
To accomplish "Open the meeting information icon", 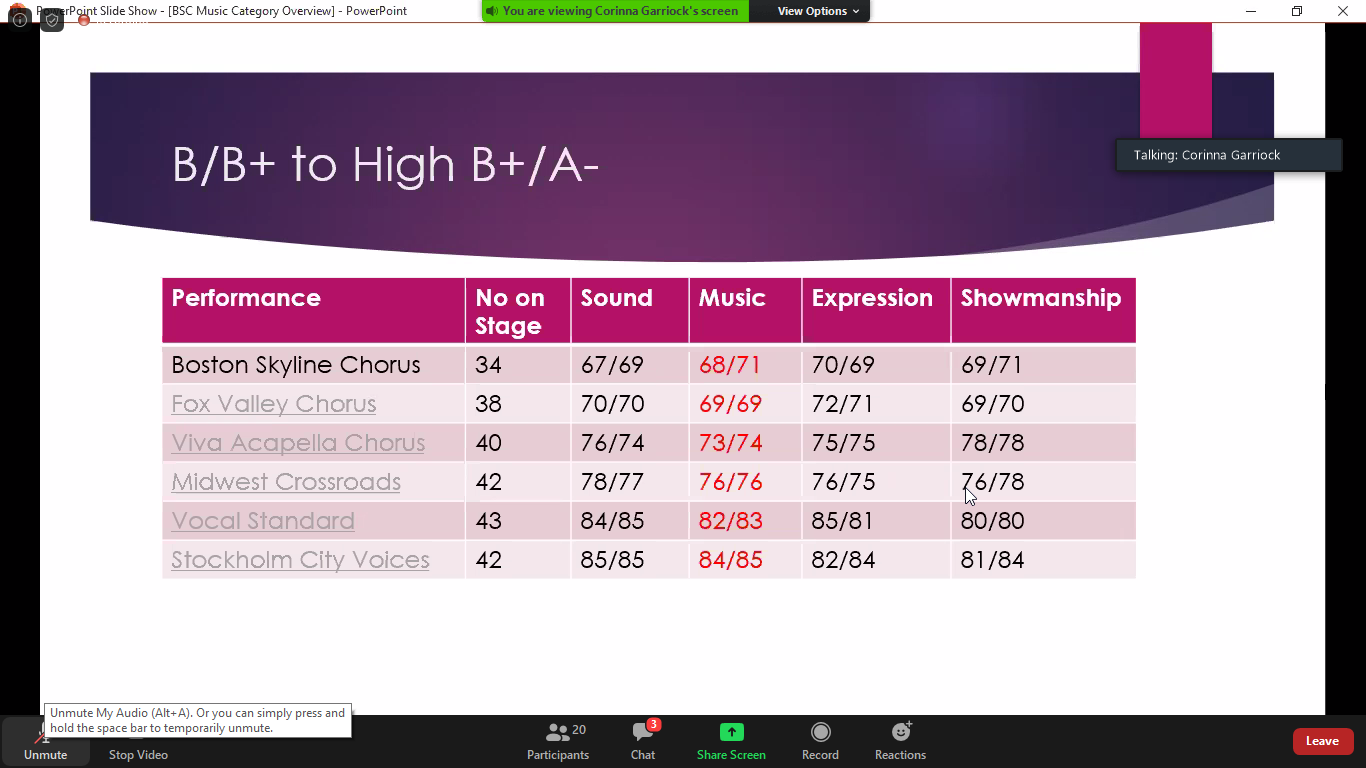I will coord(19,20).
